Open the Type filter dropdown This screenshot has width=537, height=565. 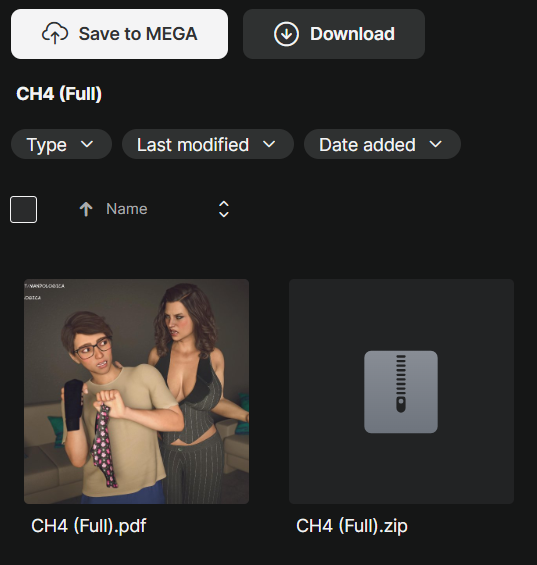coord(61,144)
